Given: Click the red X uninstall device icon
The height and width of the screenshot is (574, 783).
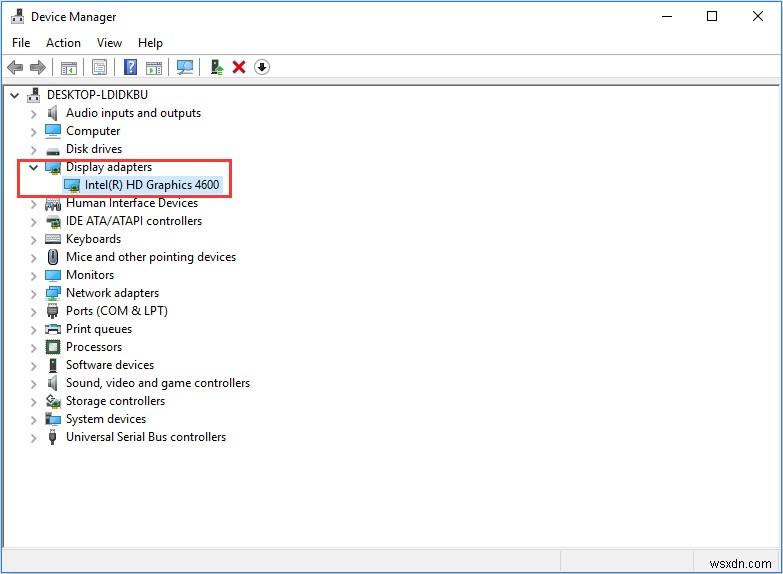Looking at the screenshot, I should tap(239, 67).
